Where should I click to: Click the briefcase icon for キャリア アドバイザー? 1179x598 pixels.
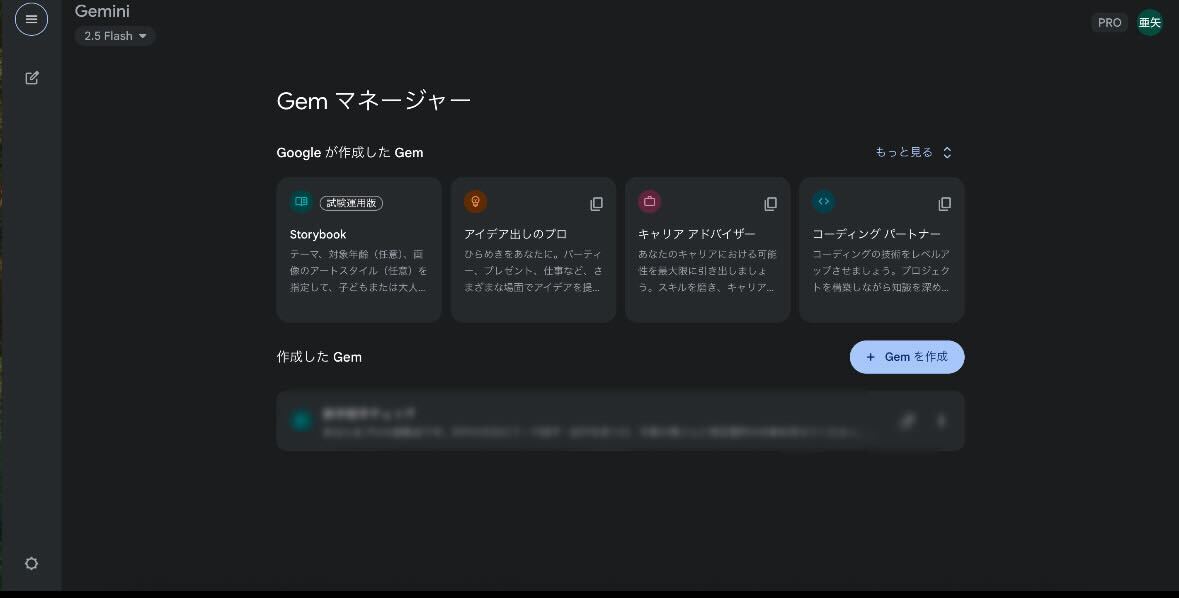[x=650, y=202]
